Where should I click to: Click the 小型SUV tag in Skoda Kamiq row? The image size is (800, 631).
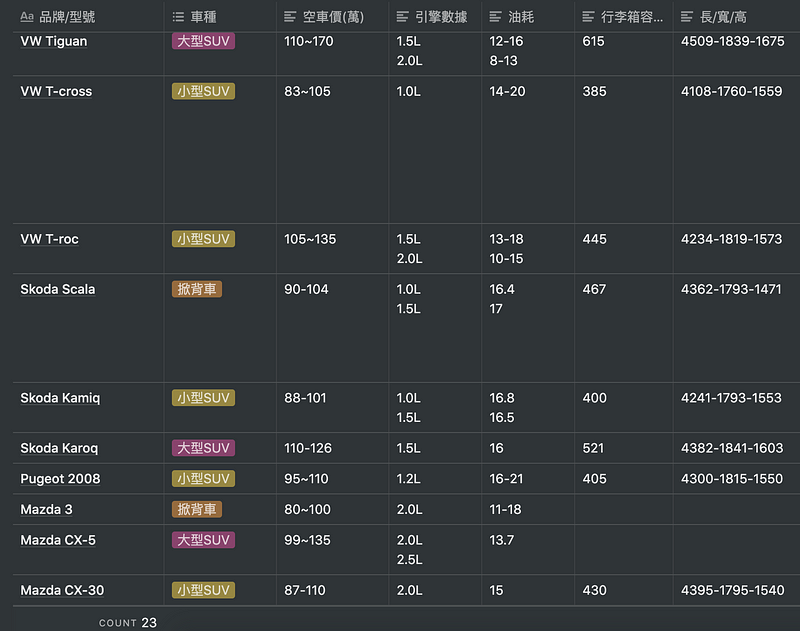(x=203, y=398)
